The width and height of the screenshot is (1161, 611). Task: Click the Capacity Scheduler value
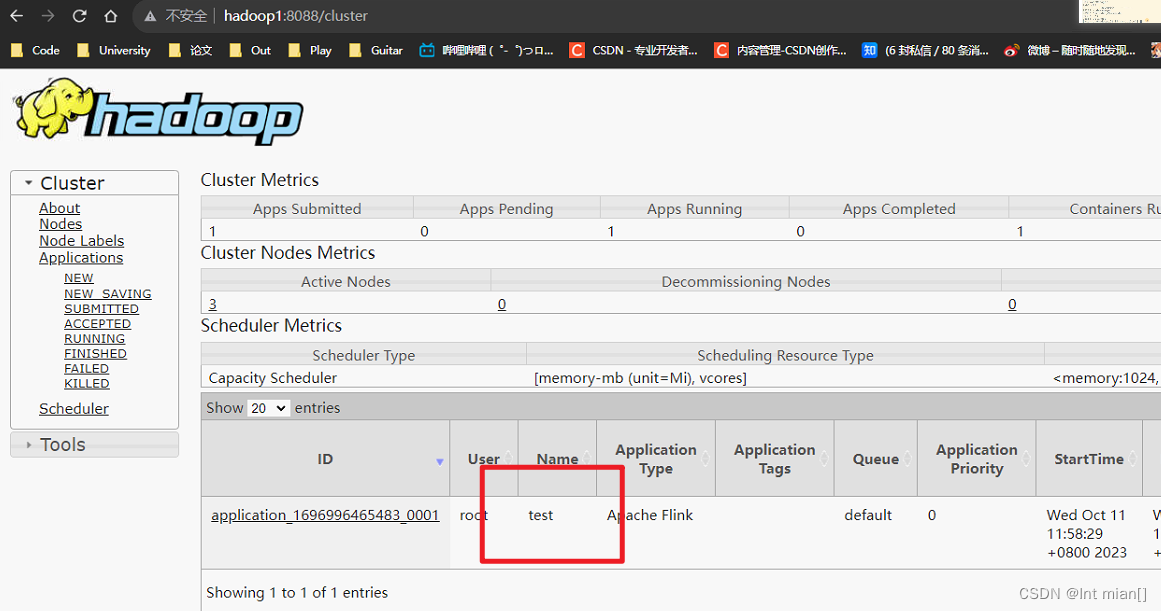(272, 378)
